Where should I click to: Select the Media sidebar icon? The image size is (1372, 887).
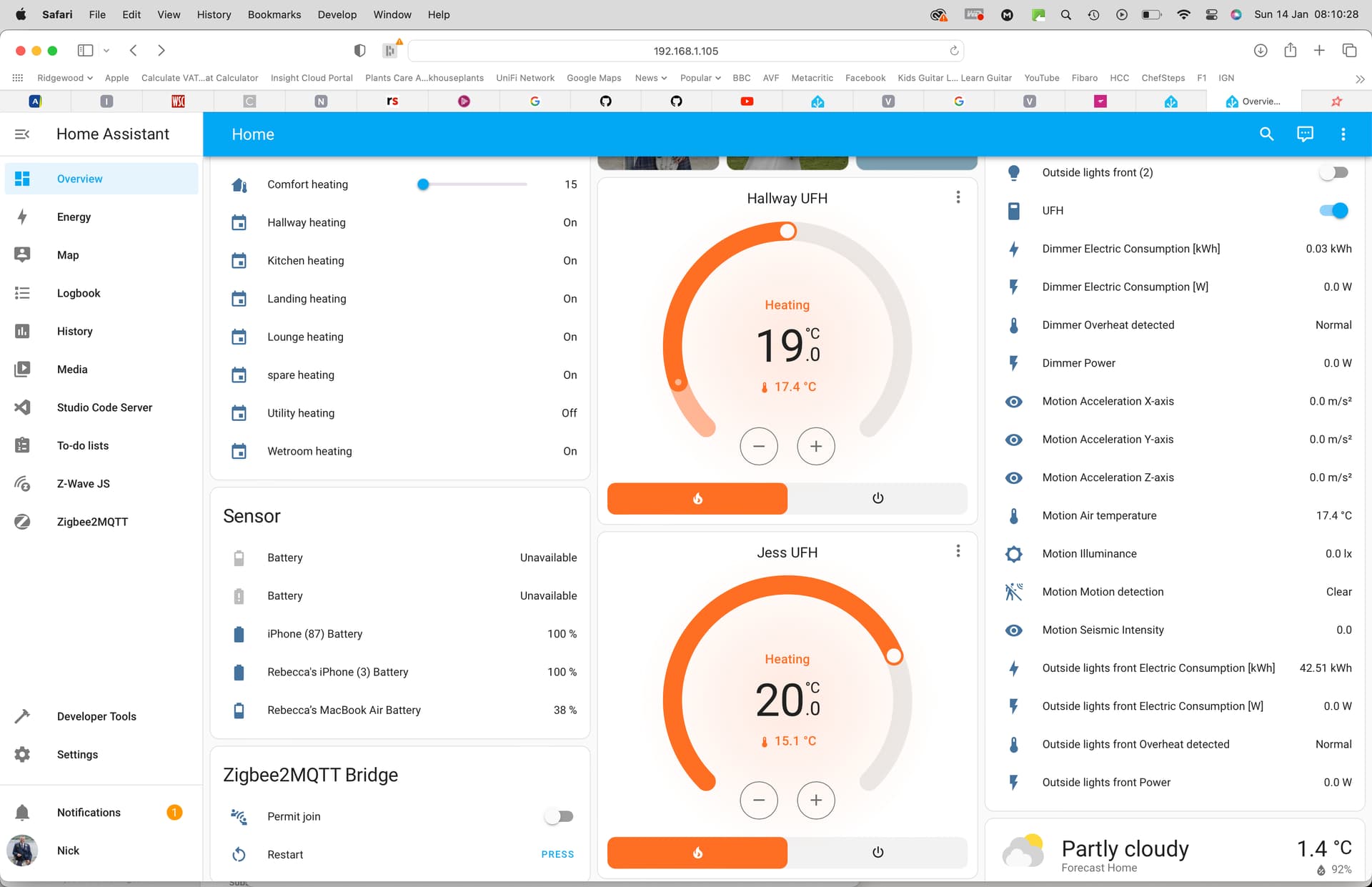(22, 369)
